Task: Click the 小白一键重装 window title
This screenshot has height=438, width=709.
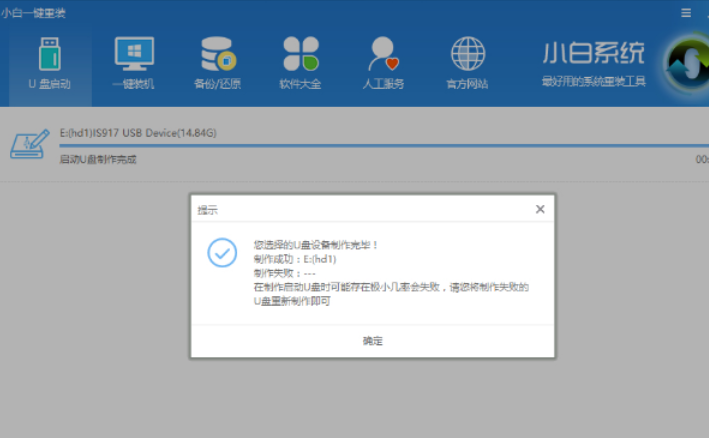Action: [33, 12]
